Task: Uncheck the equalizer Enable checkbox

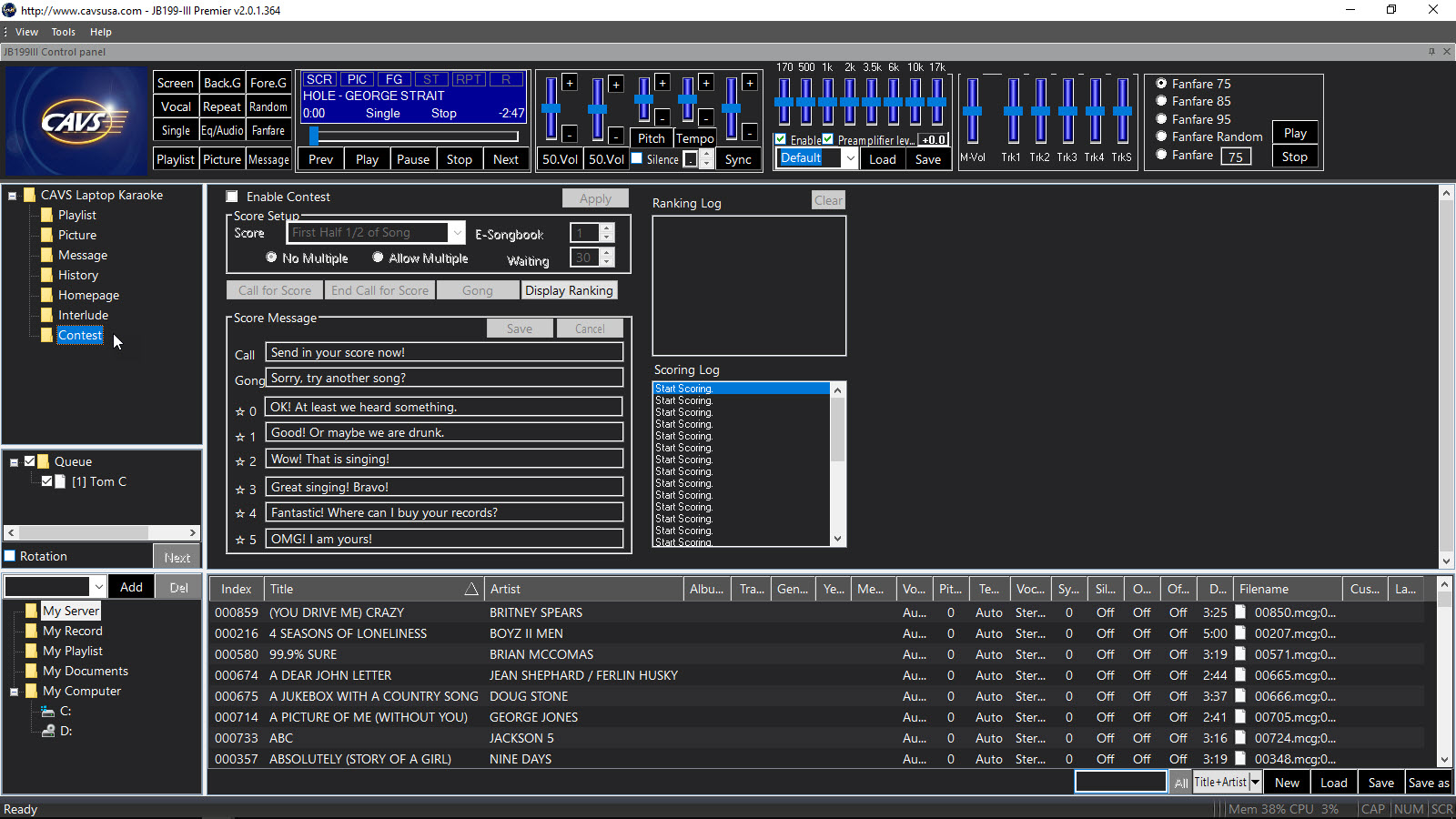Action: click(781, 139)
